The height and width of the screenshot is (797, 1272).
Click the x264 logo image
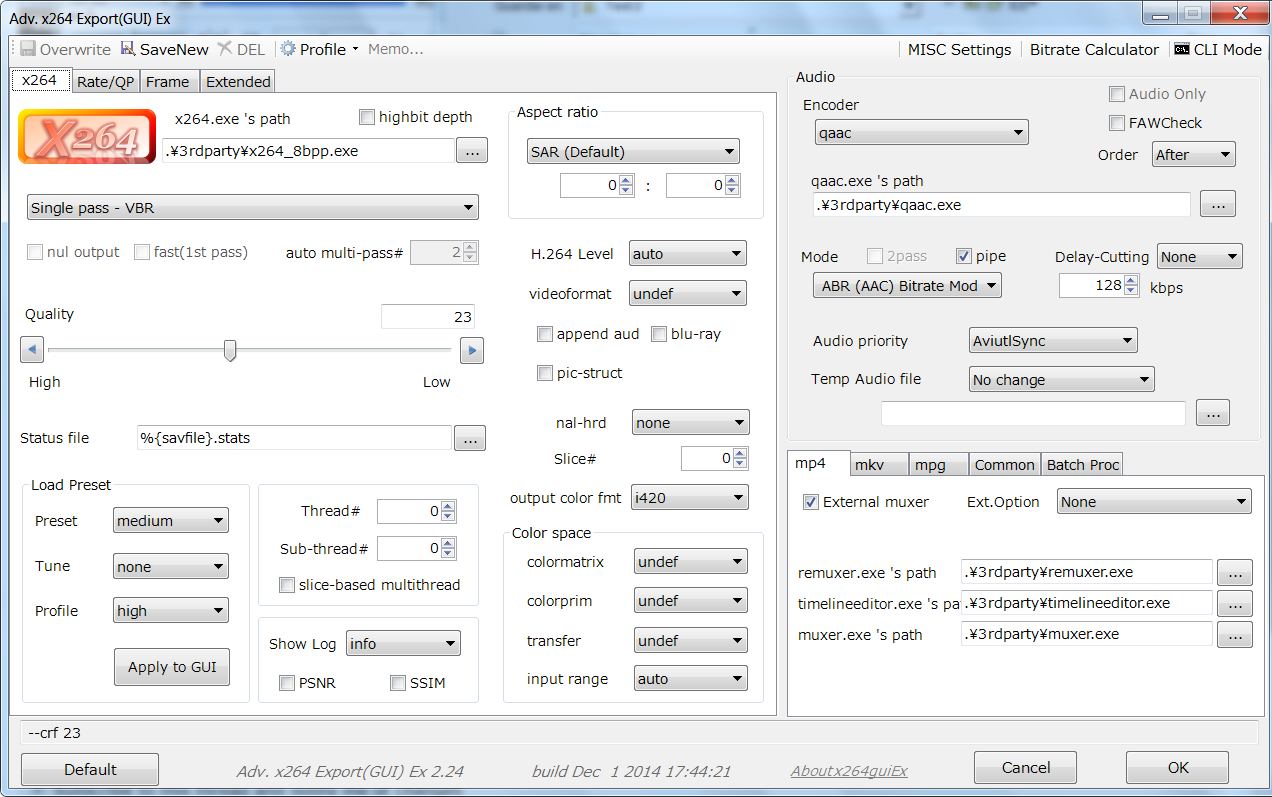click(87, 137)
